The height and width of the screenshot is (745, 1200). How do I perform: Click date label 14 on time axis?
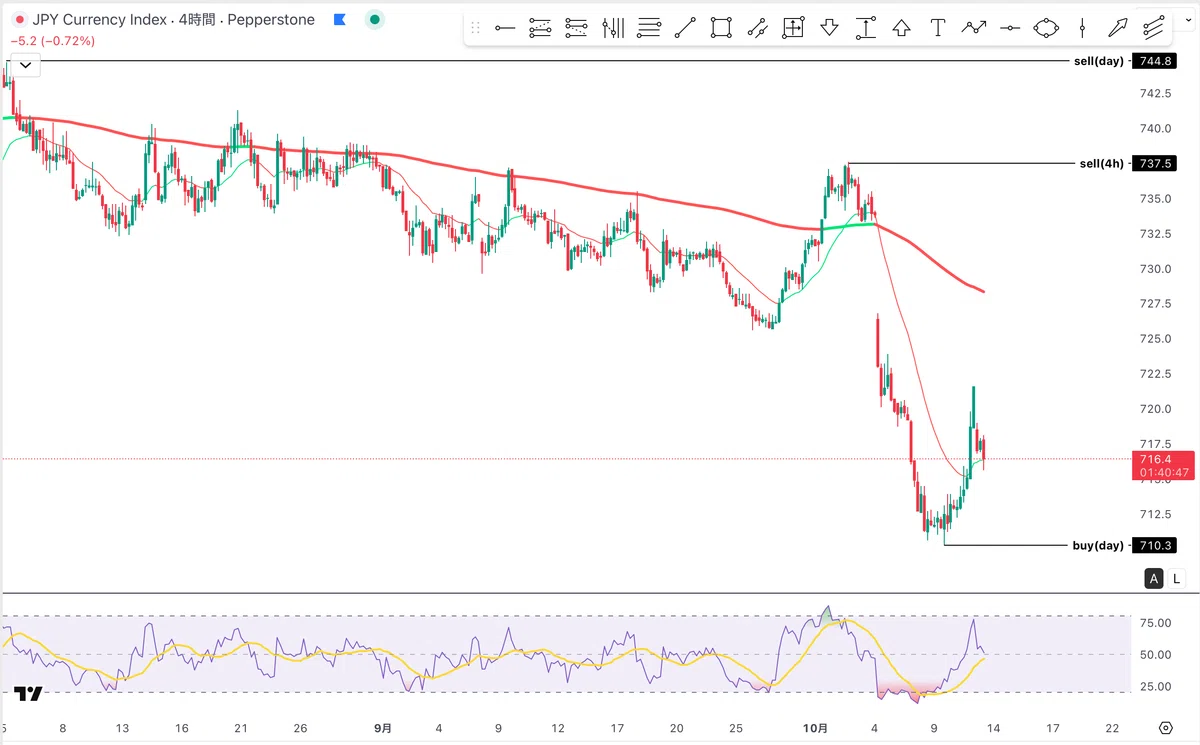(x=993, y=728)
